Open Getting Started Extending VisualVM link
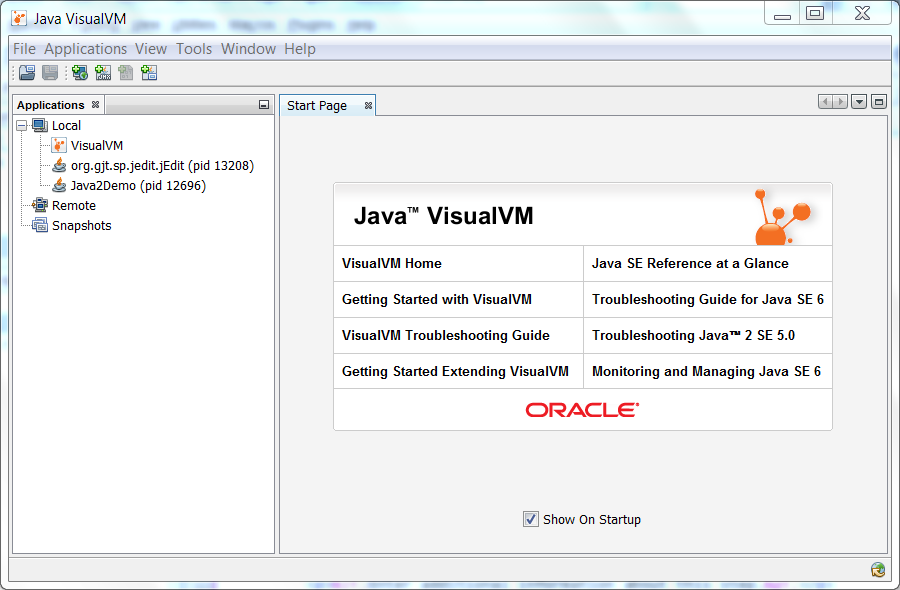 tap(455, 371)
